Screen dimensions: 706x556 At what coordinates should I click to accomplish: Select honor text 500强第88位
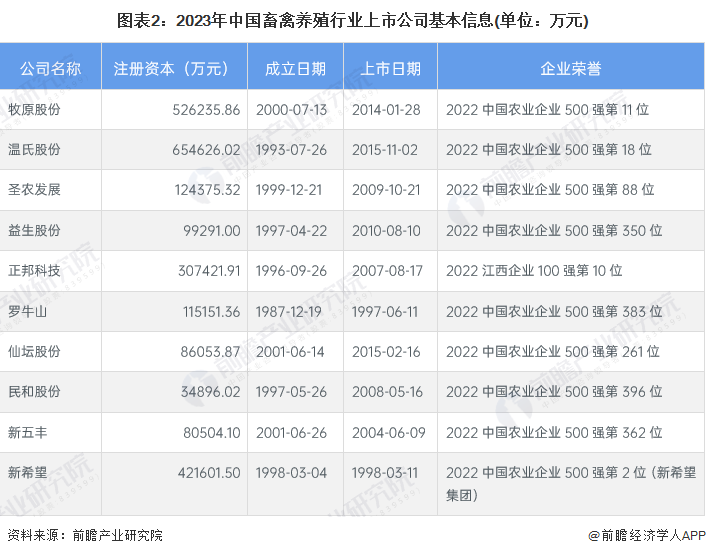pos(609,190)
